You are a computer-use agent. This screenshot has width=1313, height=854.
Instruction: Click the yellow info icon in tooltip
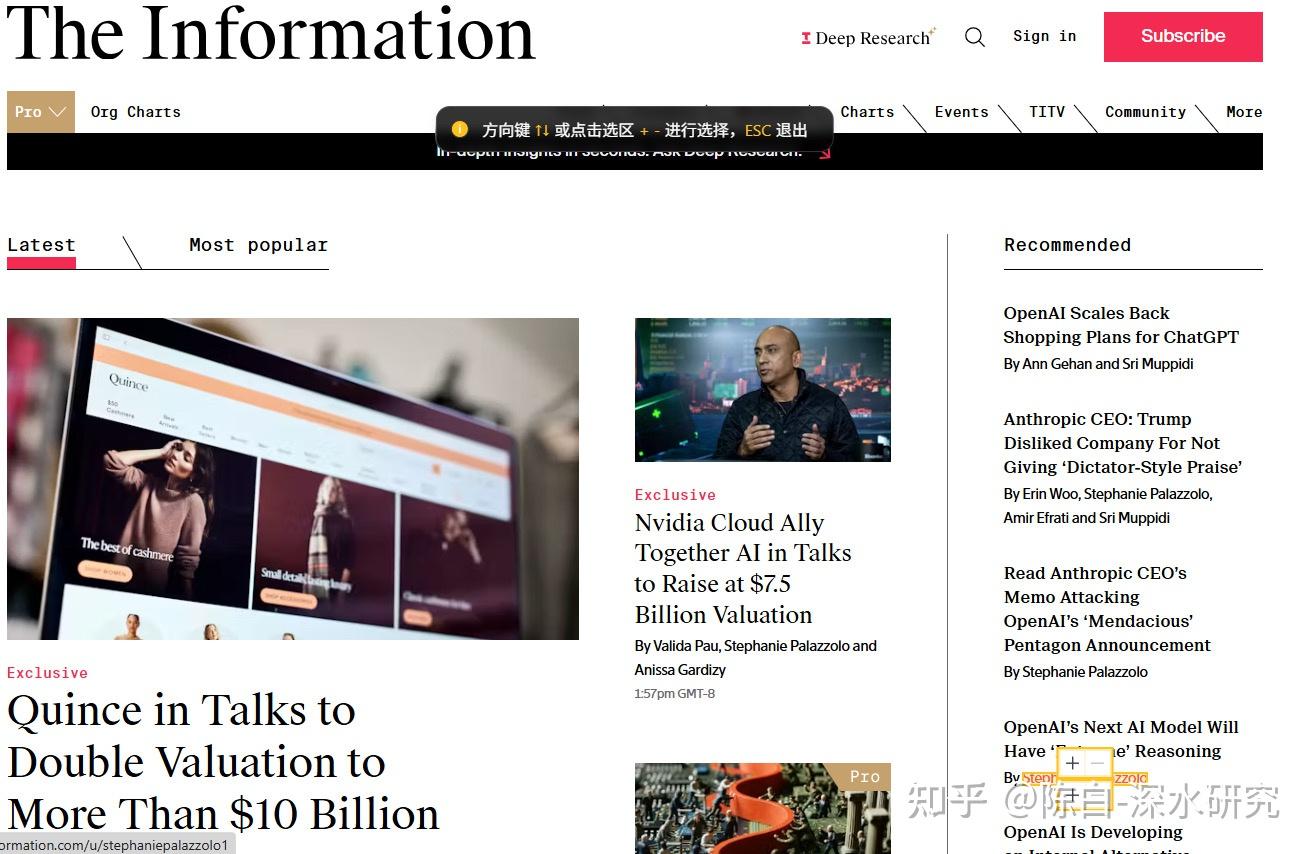pos(460,129)
